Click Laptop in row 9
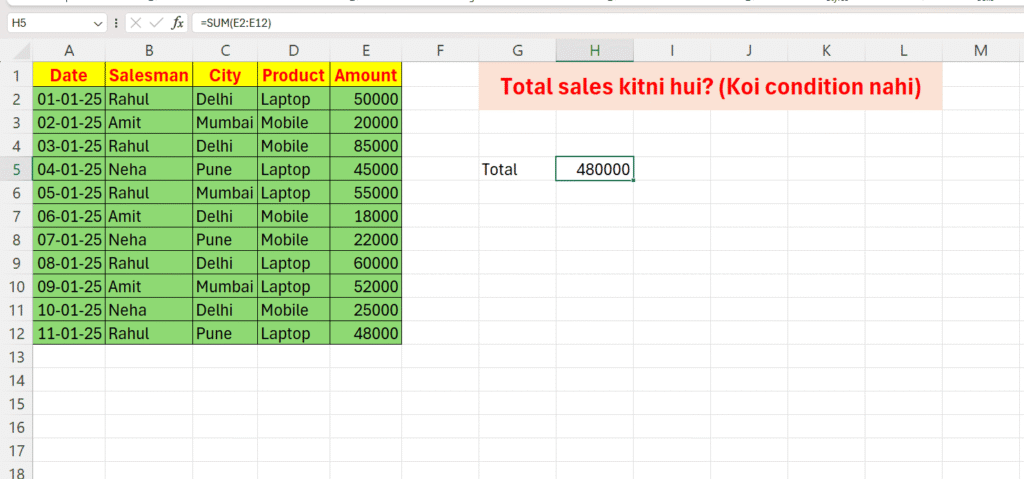Image resolution: width=1024 pixels, height=479 pixels. pos(294,263)
